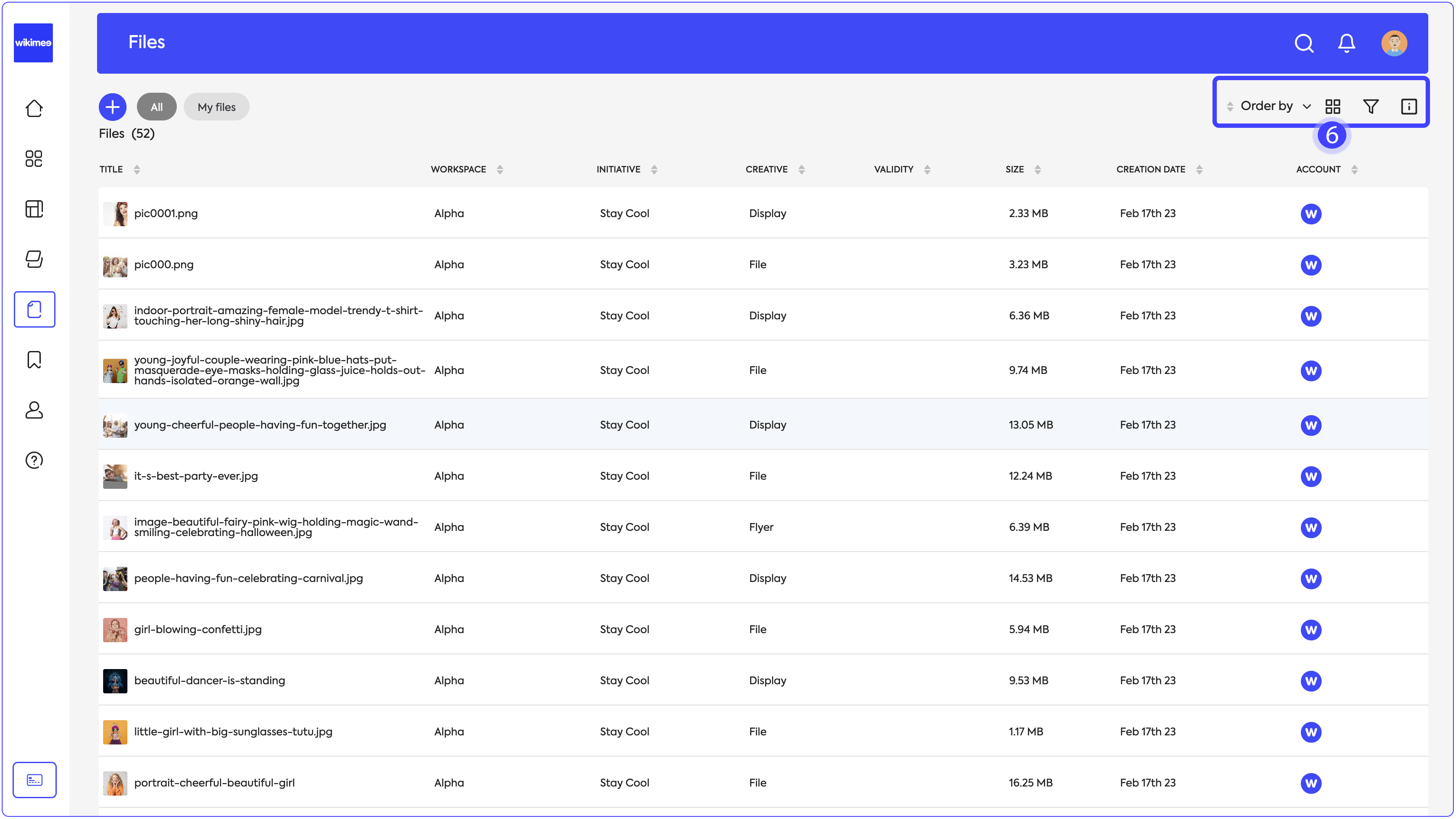This screenshot has width=1456, height=819.
Task: Switch to grid view layout
Action: (x=1333, y=106)
